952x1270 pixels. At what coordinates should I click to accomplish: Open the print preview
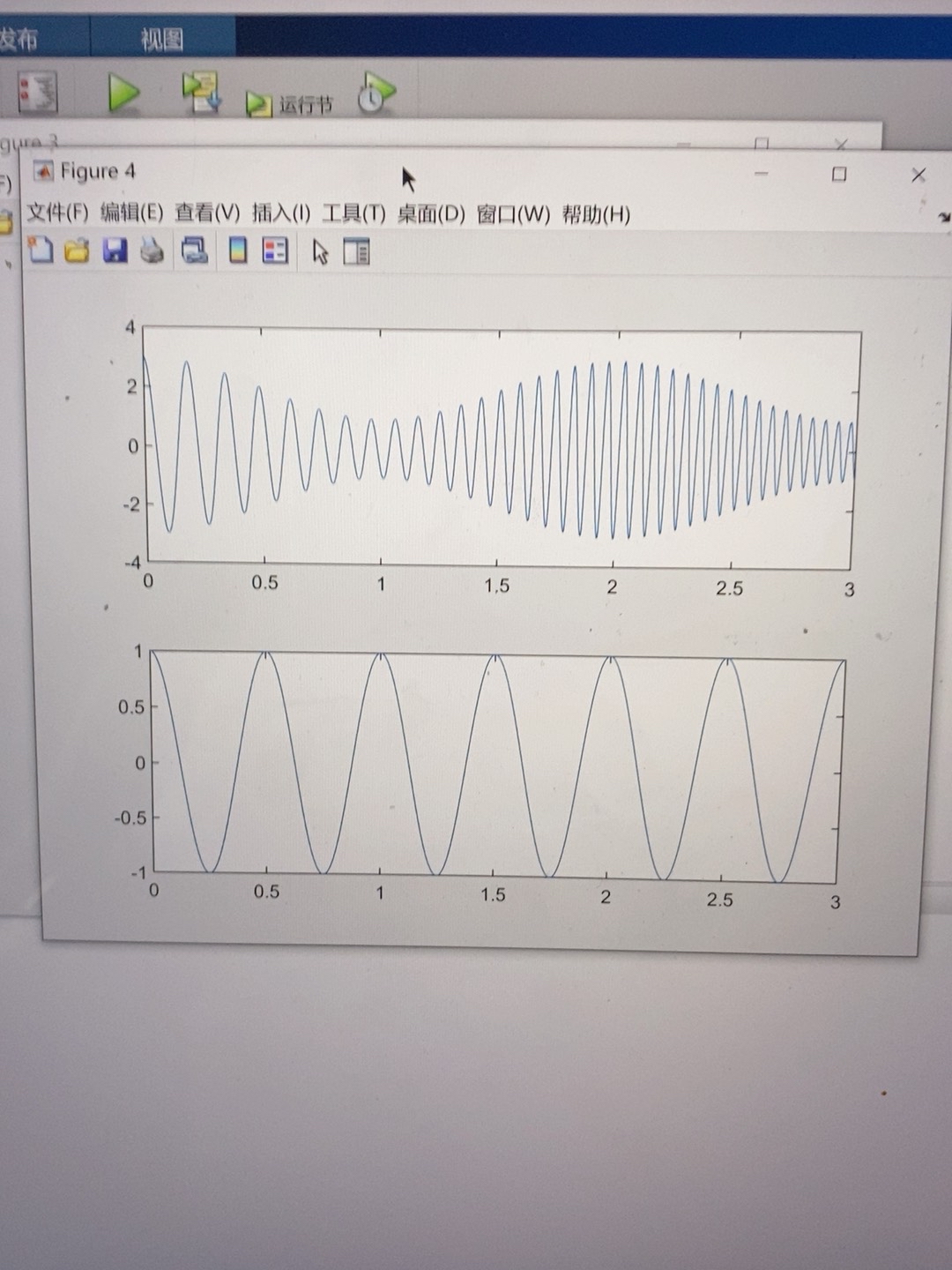pyautogui.click(x=194, y=251)
